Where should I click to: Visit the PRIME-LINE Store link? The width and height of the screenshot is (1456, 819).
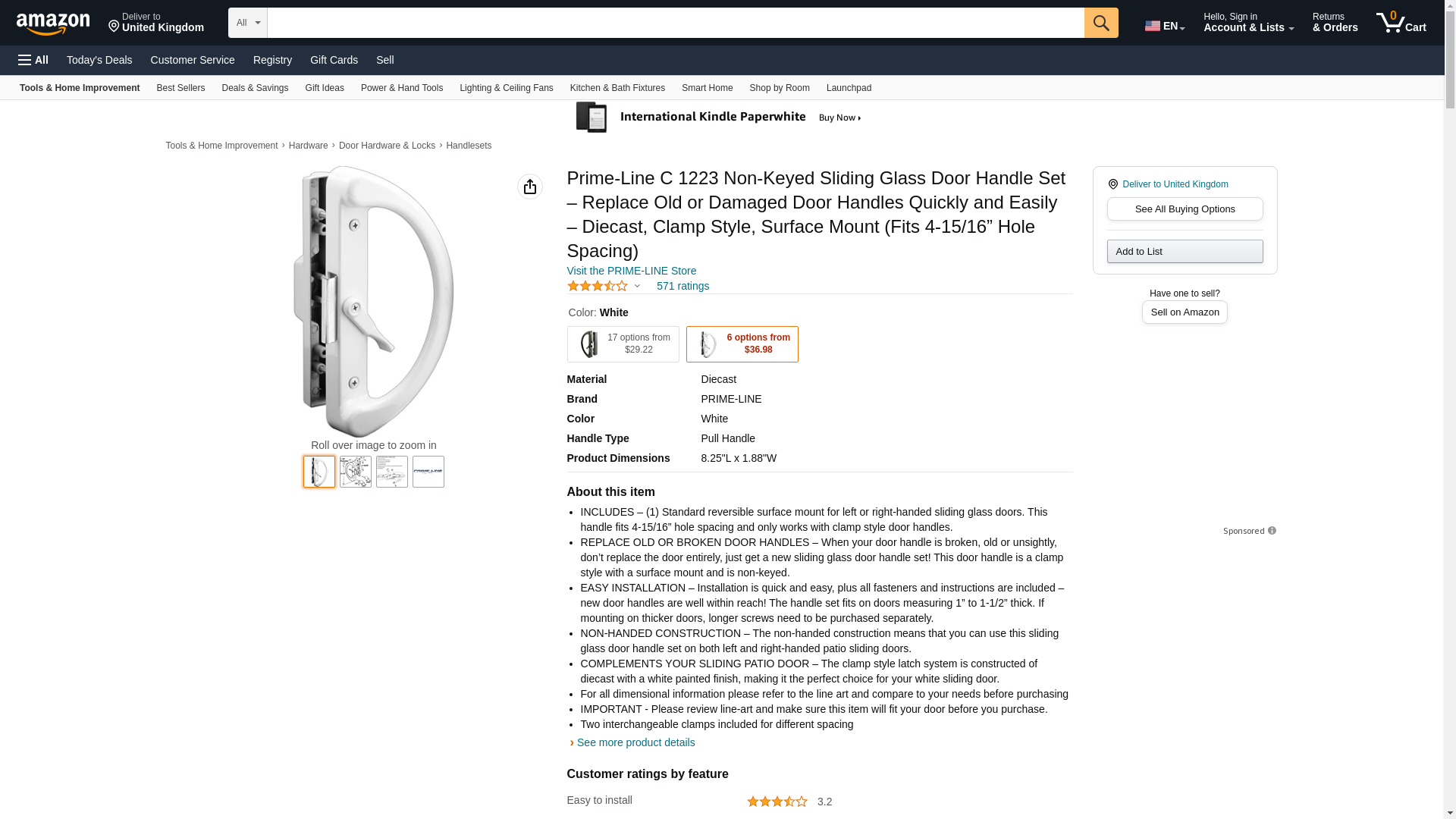coord(632,271)
